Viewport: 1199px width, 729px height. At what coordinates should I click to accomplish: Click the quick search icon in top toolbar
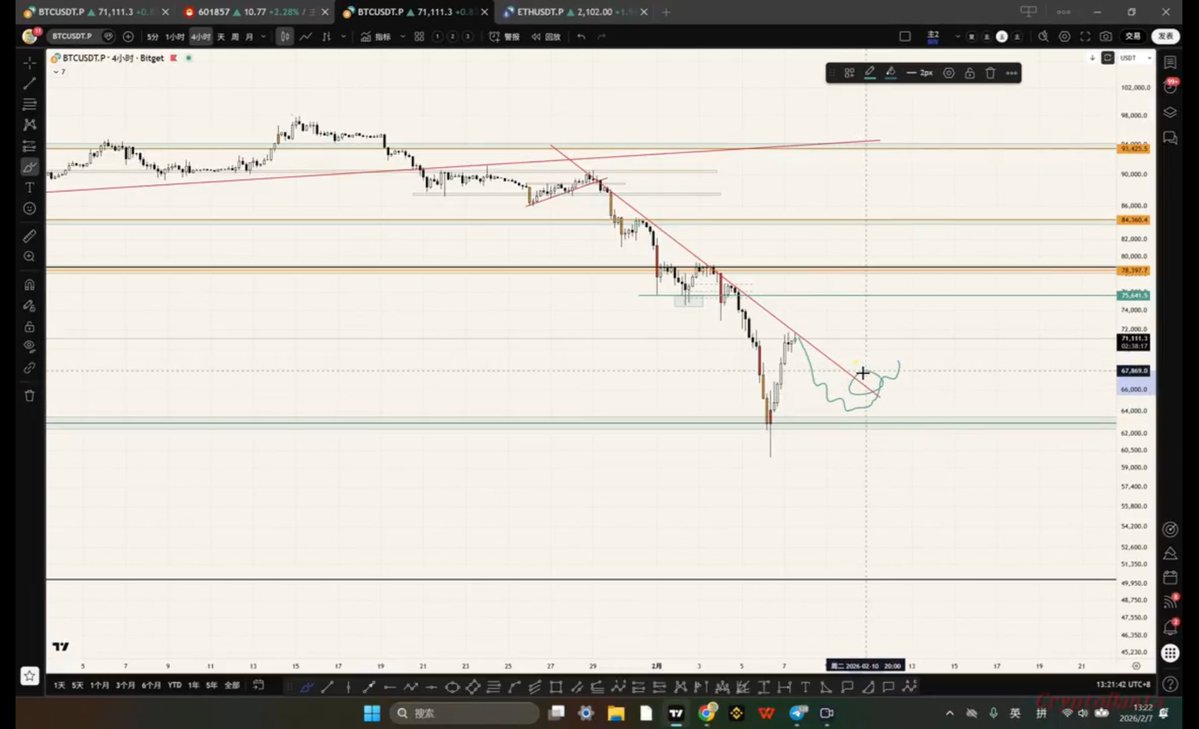click(1043, 37)
